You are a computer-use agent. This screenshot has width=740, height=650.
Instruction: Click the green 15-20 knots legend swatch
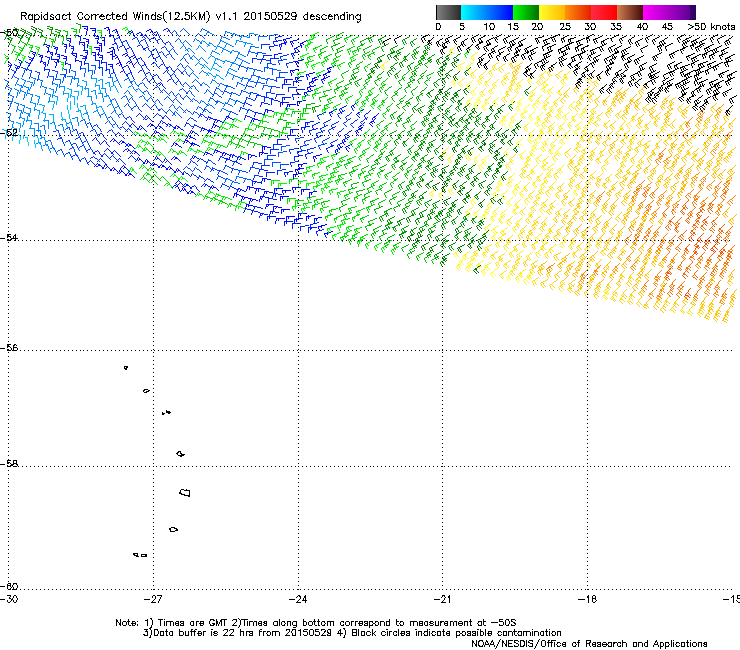click(x=526, y=12)
